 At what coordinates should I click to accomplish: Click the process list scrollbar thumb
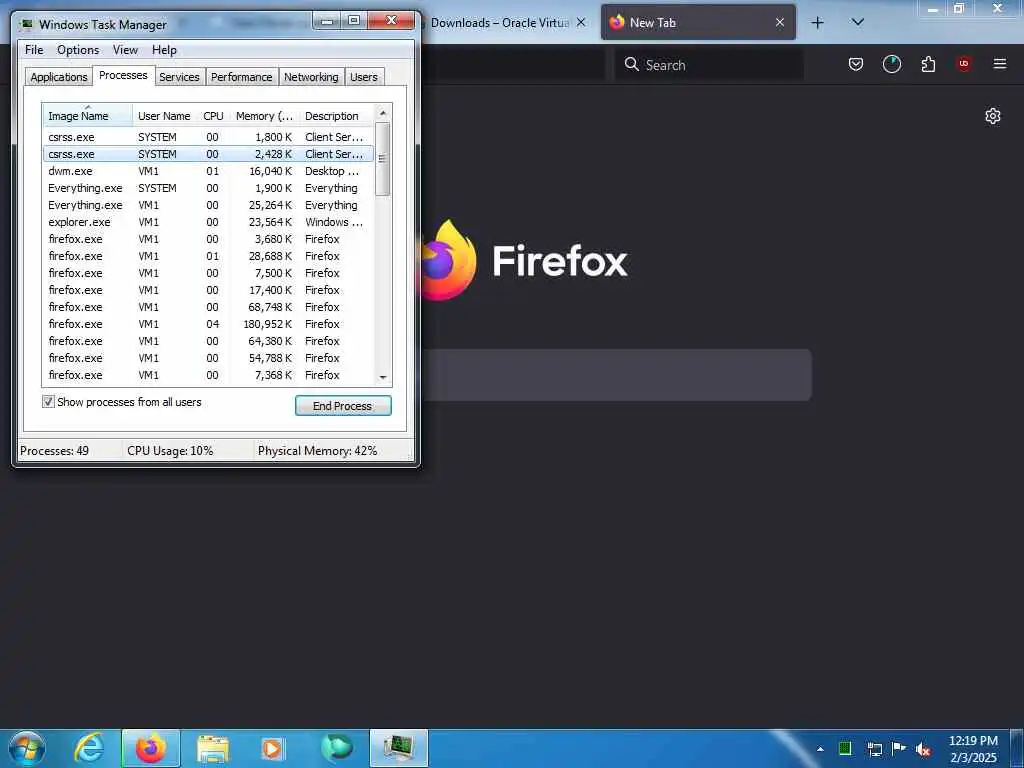pyautogui.click(x=383, y=159)
